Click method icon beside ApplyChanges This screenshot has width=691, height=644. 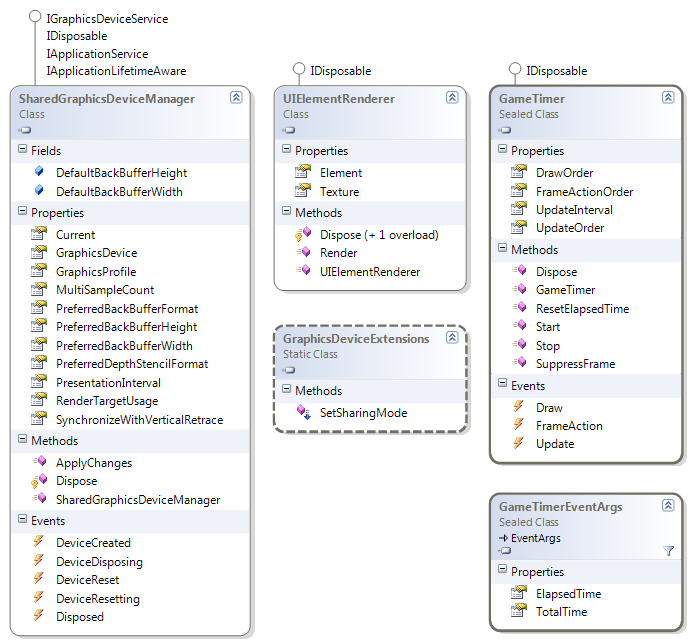pos(39,462)
